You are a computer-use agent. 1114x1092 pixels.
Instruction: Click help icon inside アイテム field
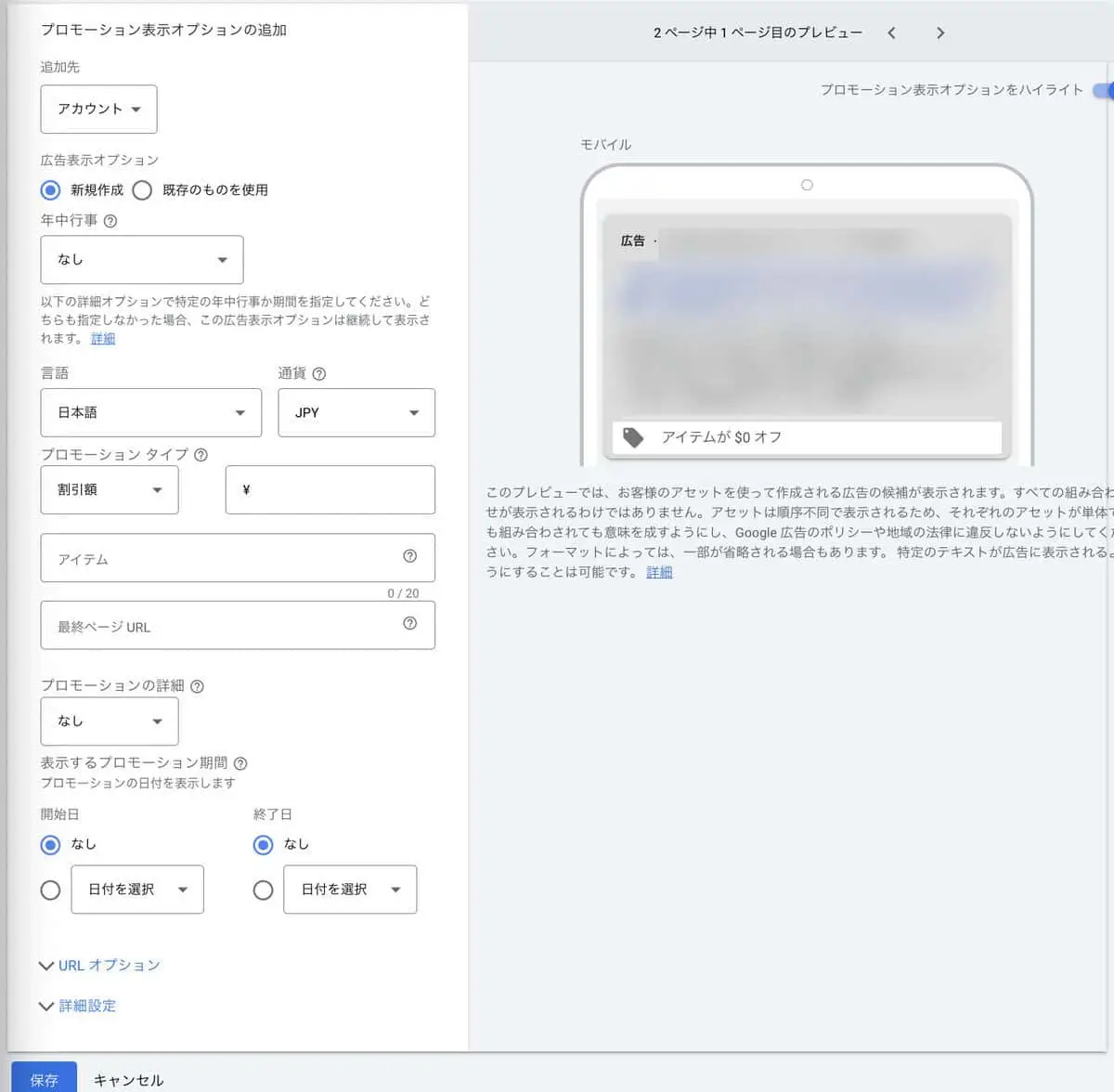[x=409, y=555]
